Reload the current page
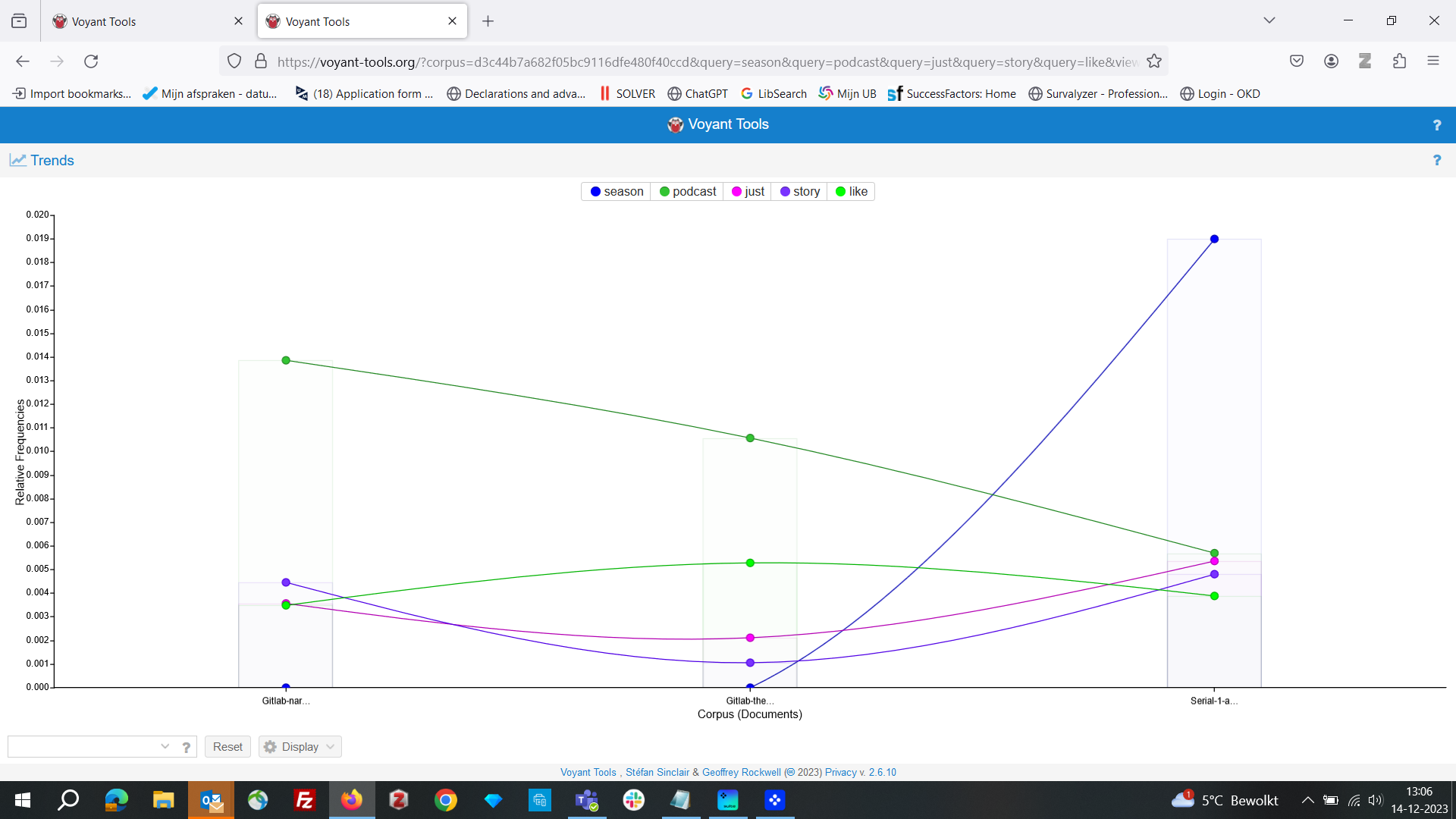Image resolution: width=1456 pixels, height=819 pixels. pyautogui.click(x=91, y=61)
